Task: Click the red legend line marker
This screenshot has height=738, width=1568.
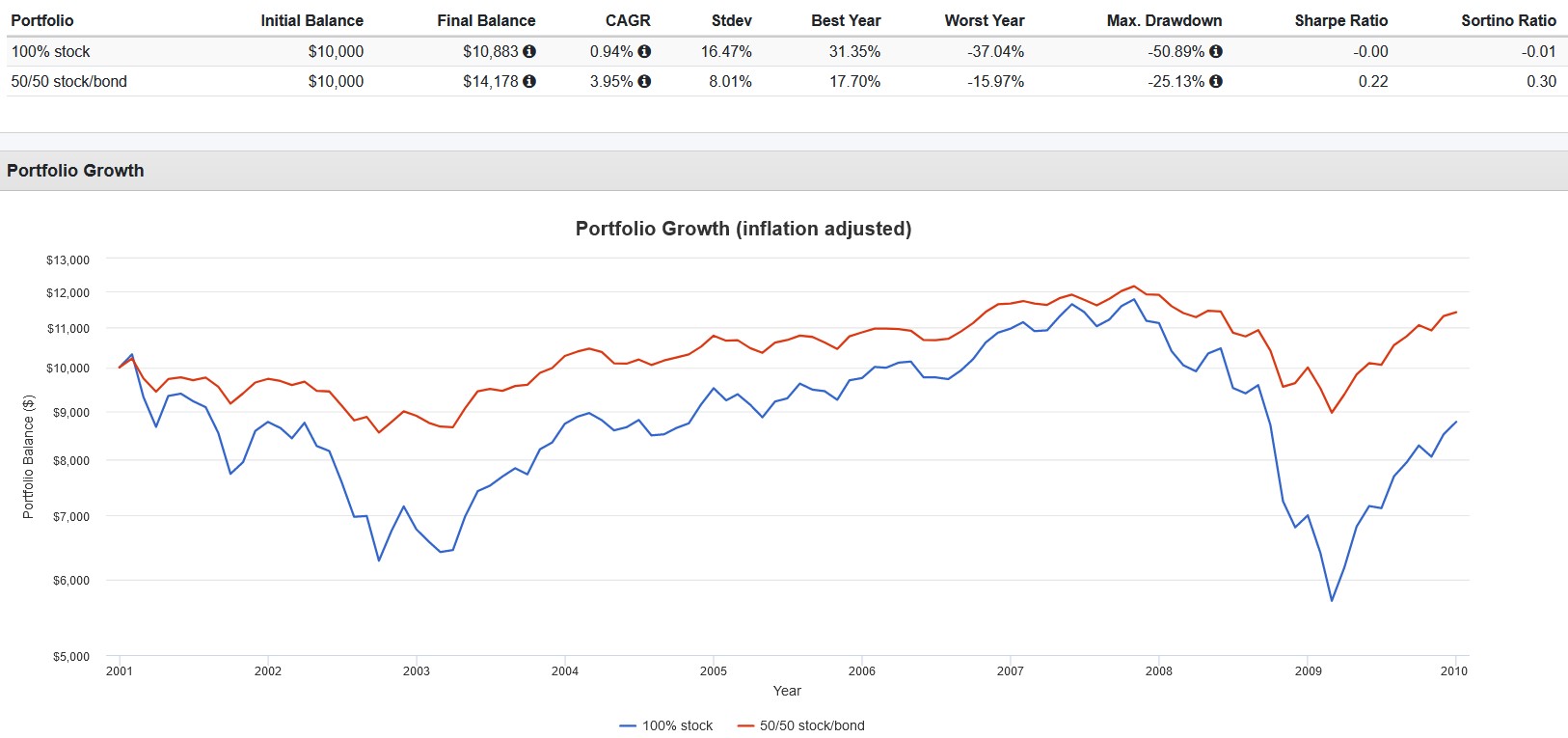Action: pos(745,725)
